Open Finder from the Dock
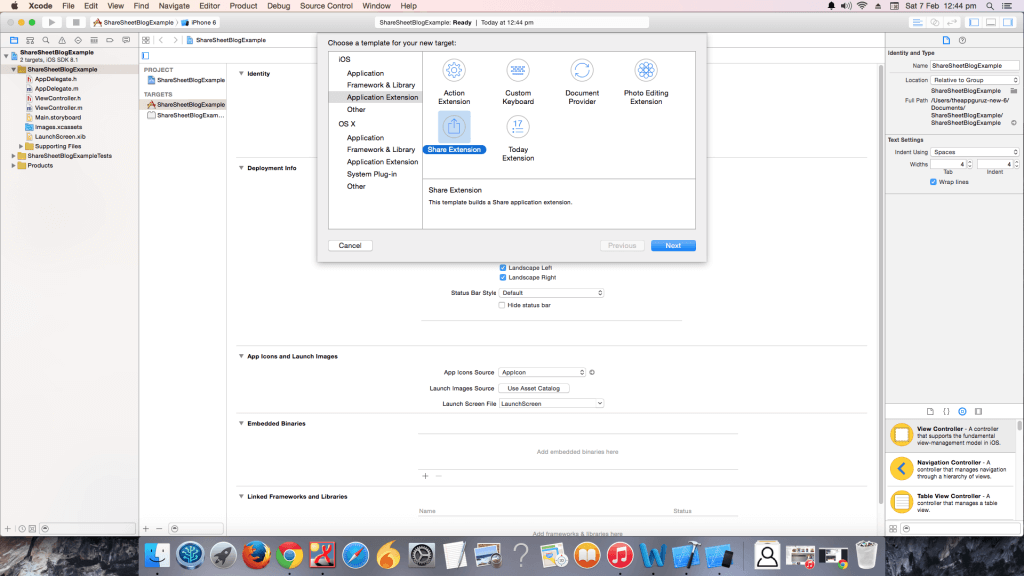Image resolution: width=1024 pixels, height=576 pixels. point(157,555)
